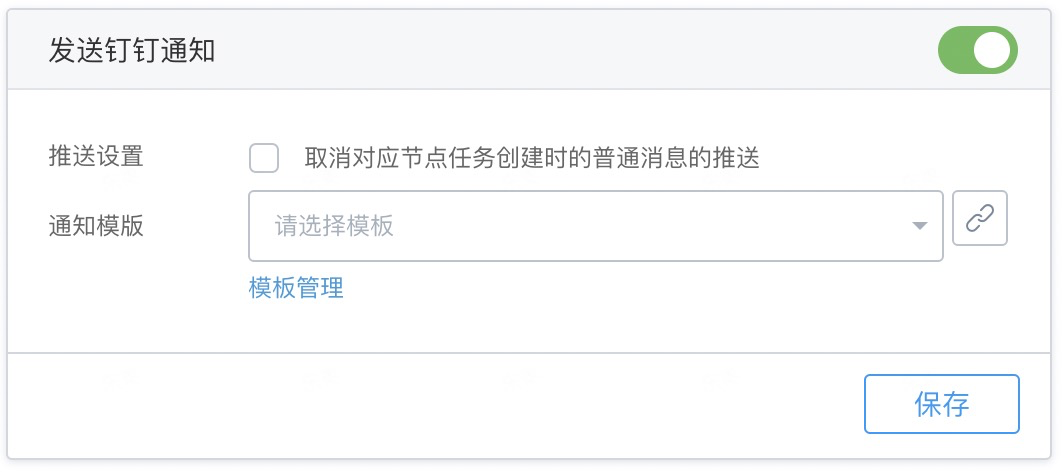Go to template management via blue link
The height and width of the screenshot is (472, 1062).
[296, 288]
